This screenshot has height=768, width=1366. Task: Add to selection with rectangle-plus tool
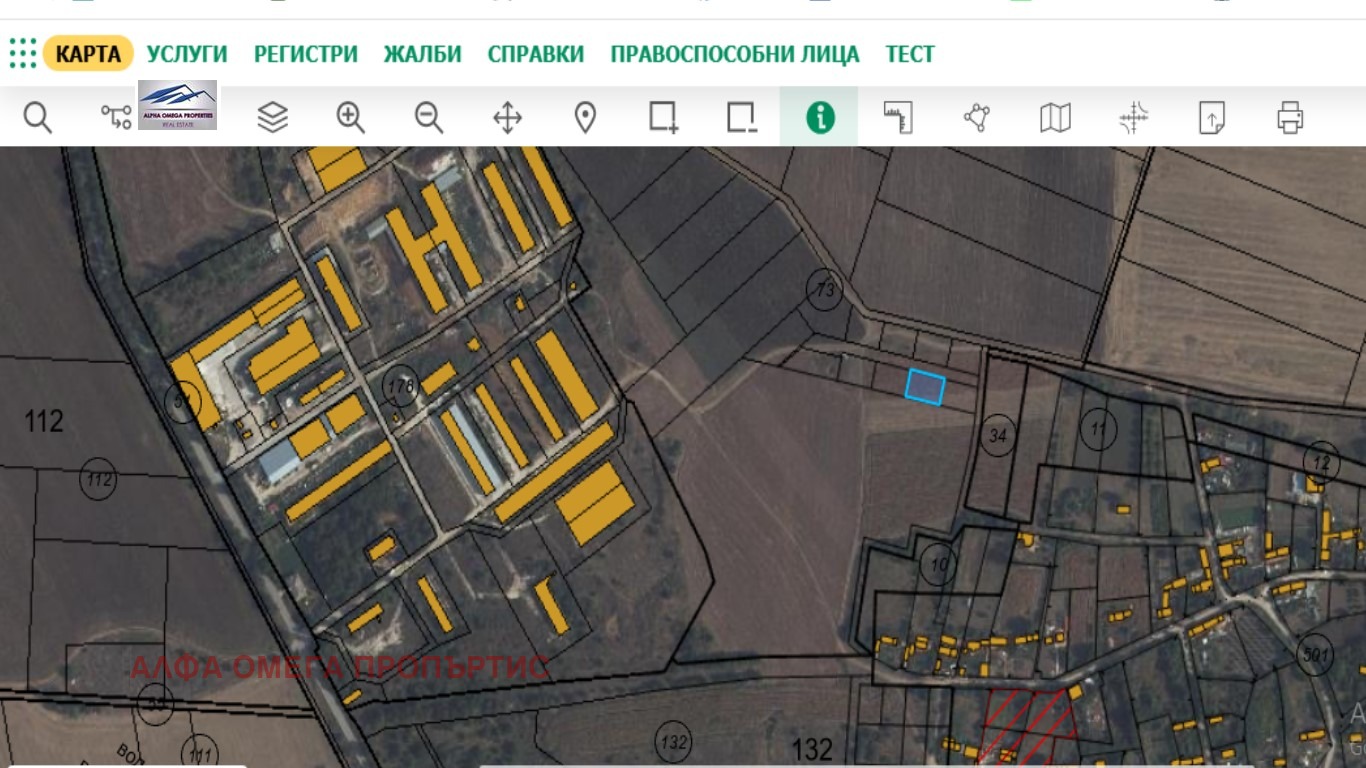pyautogui.click(x=663, y=118)
